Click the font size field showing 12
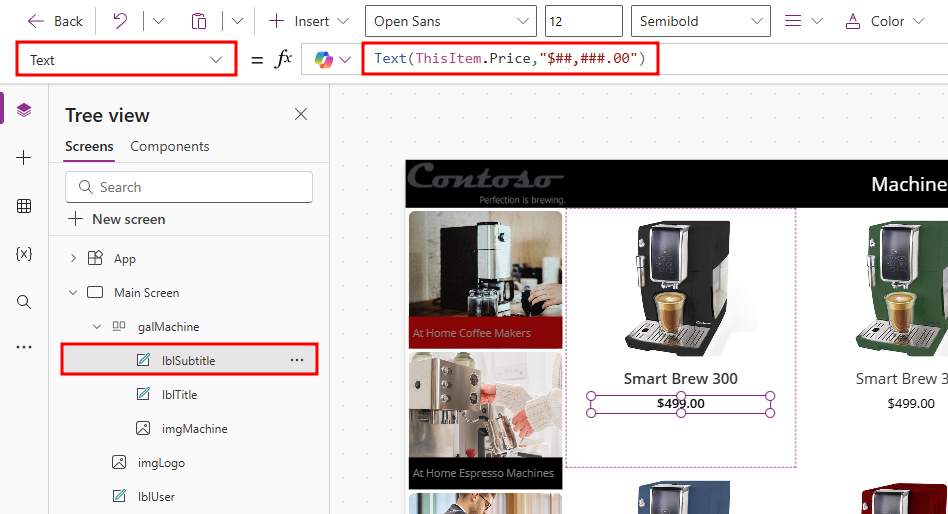948x514 pixels. pos(583,21)
